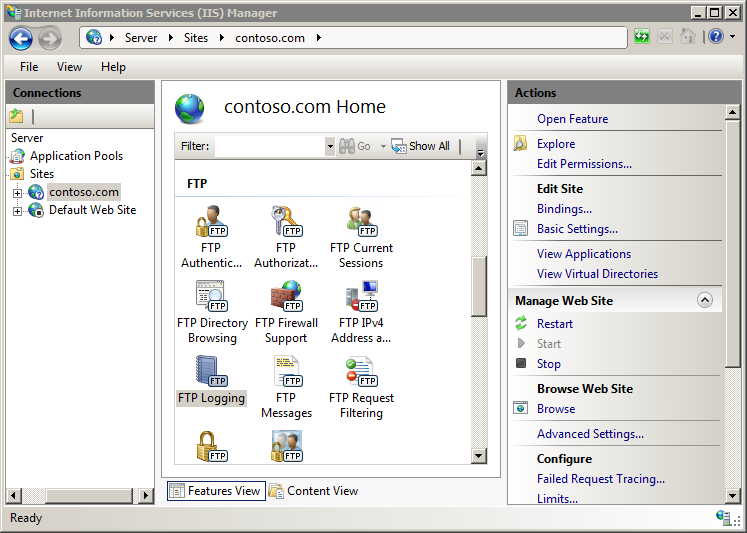
Task: Open FTP IPv4 Address restrictions icon
Action: click(x=362, y=296)
